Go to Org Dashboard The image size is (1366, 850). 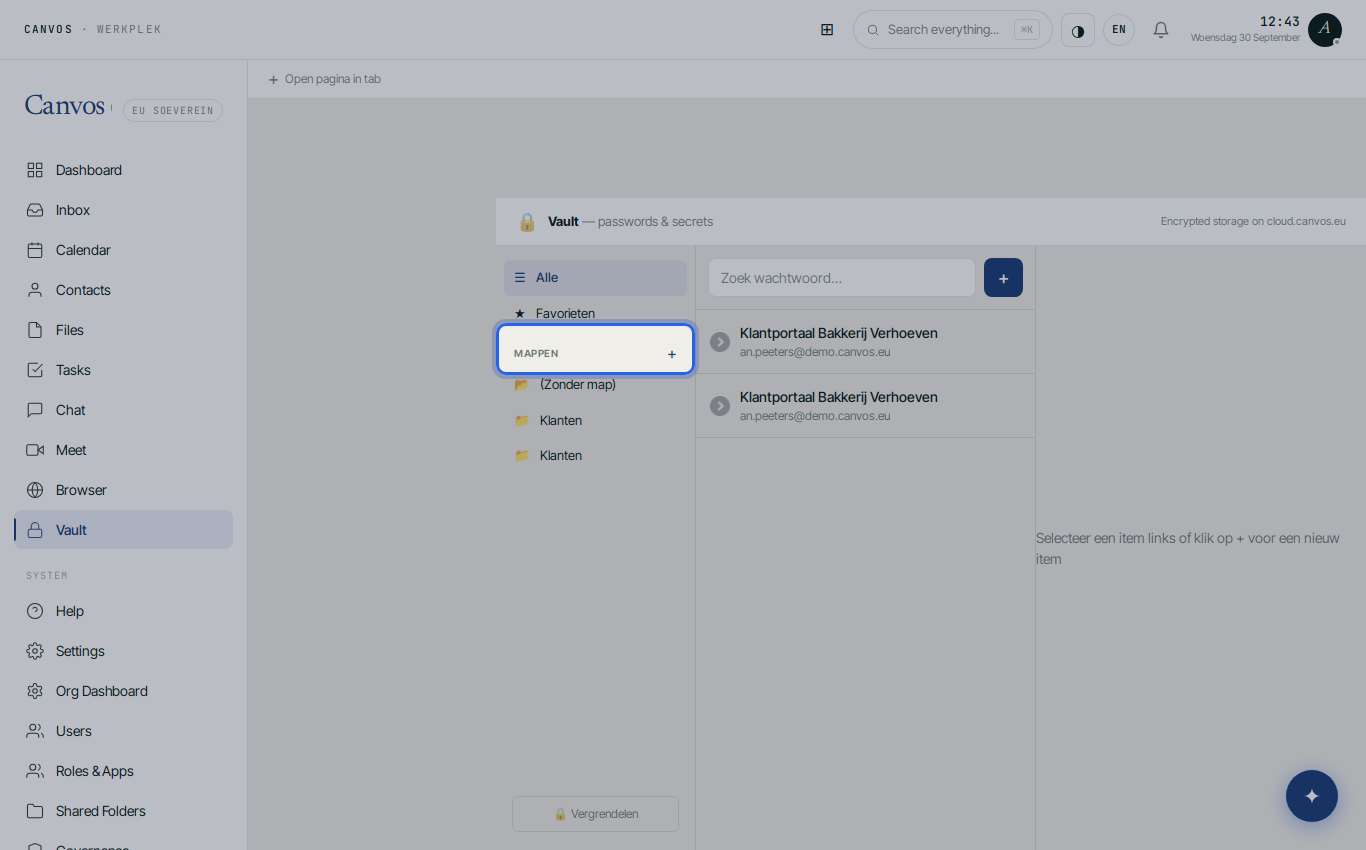click(x=123, y=691)
